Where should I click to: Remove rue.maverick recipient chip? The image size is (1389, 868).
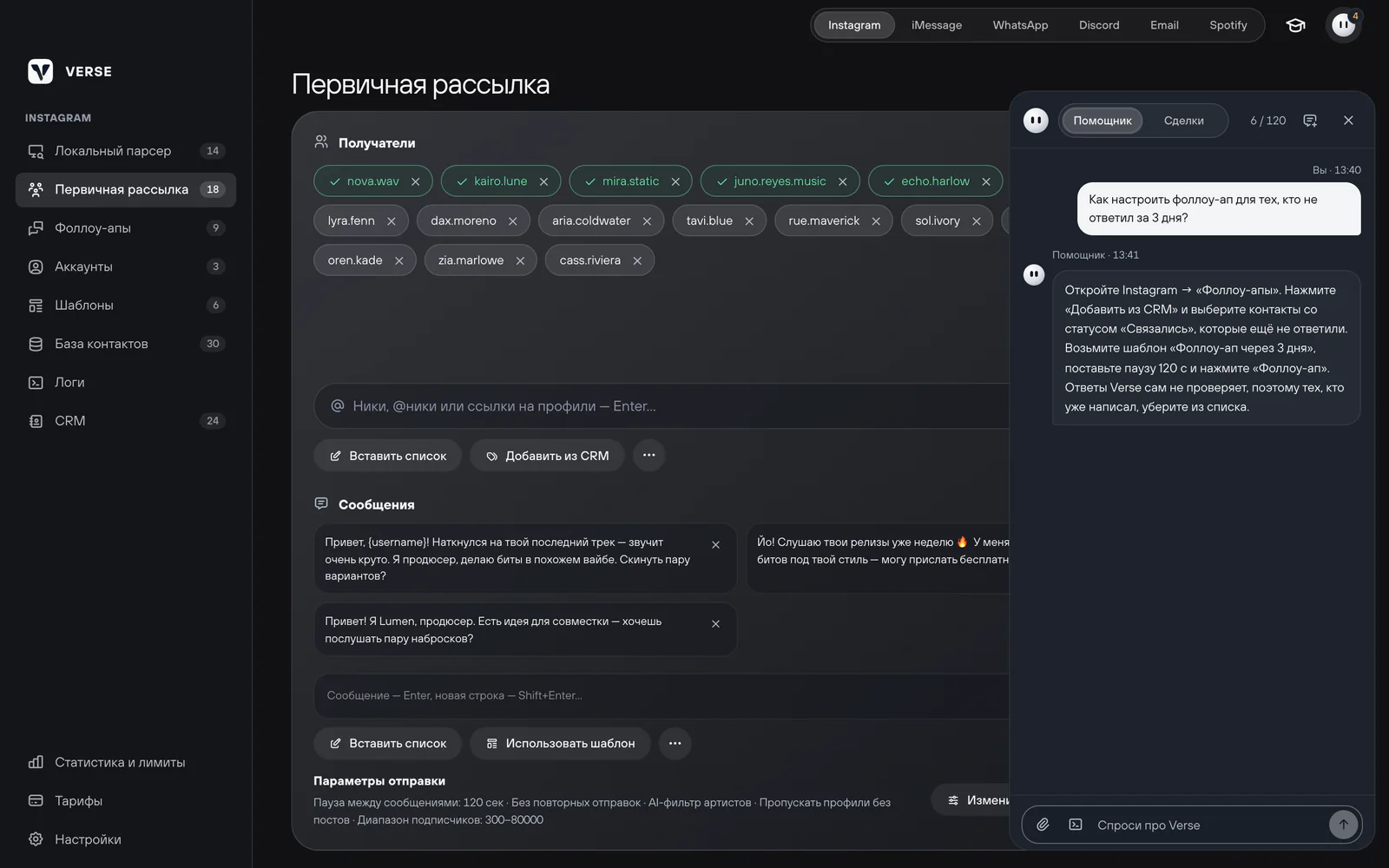click(x=876, y=221)
